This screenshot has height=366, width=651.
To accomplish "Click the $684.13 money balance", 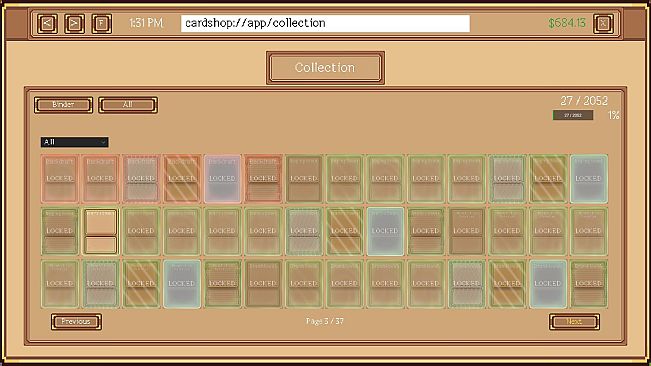I will (567, 23).
